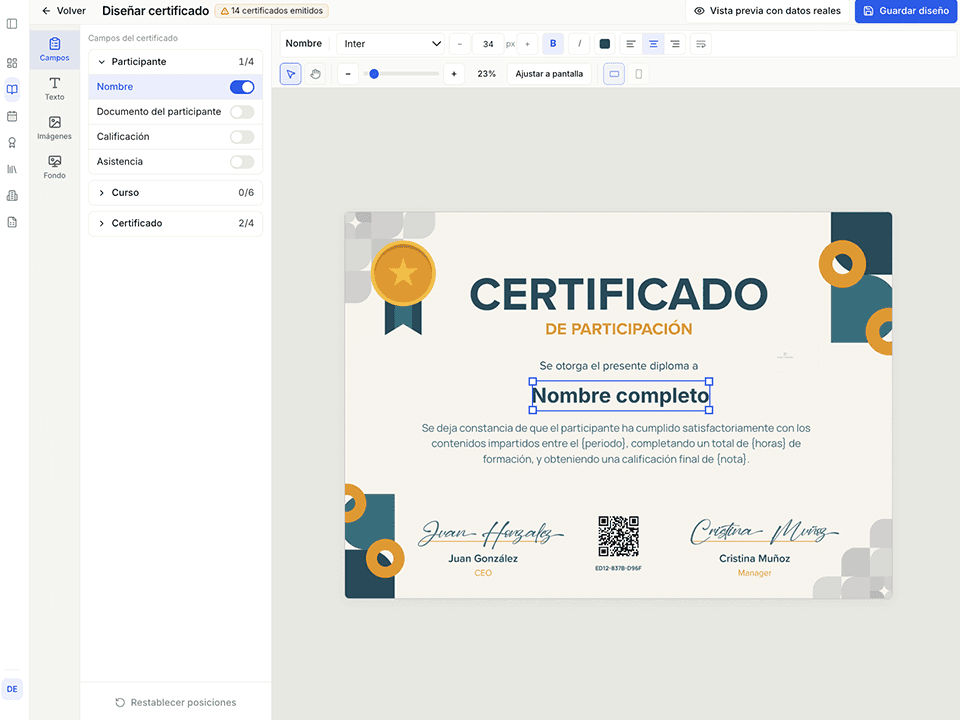Click 'Se otorga el presente diploma a'
This screenshot has height=720, width=960.
tap(618, 366)
